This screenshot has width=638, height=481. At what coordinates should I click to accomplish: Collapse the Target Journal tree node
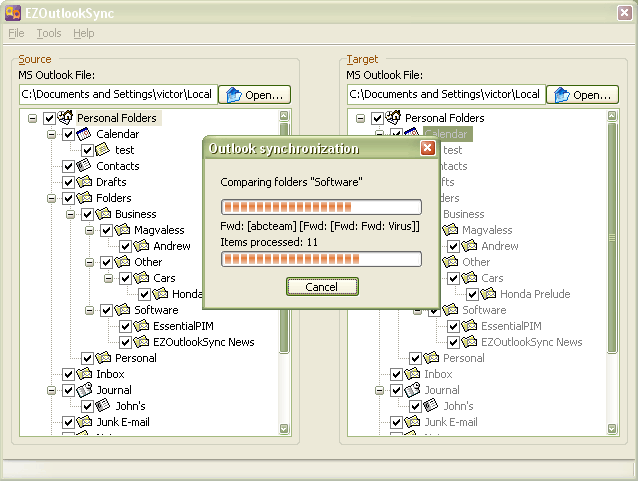379,391
